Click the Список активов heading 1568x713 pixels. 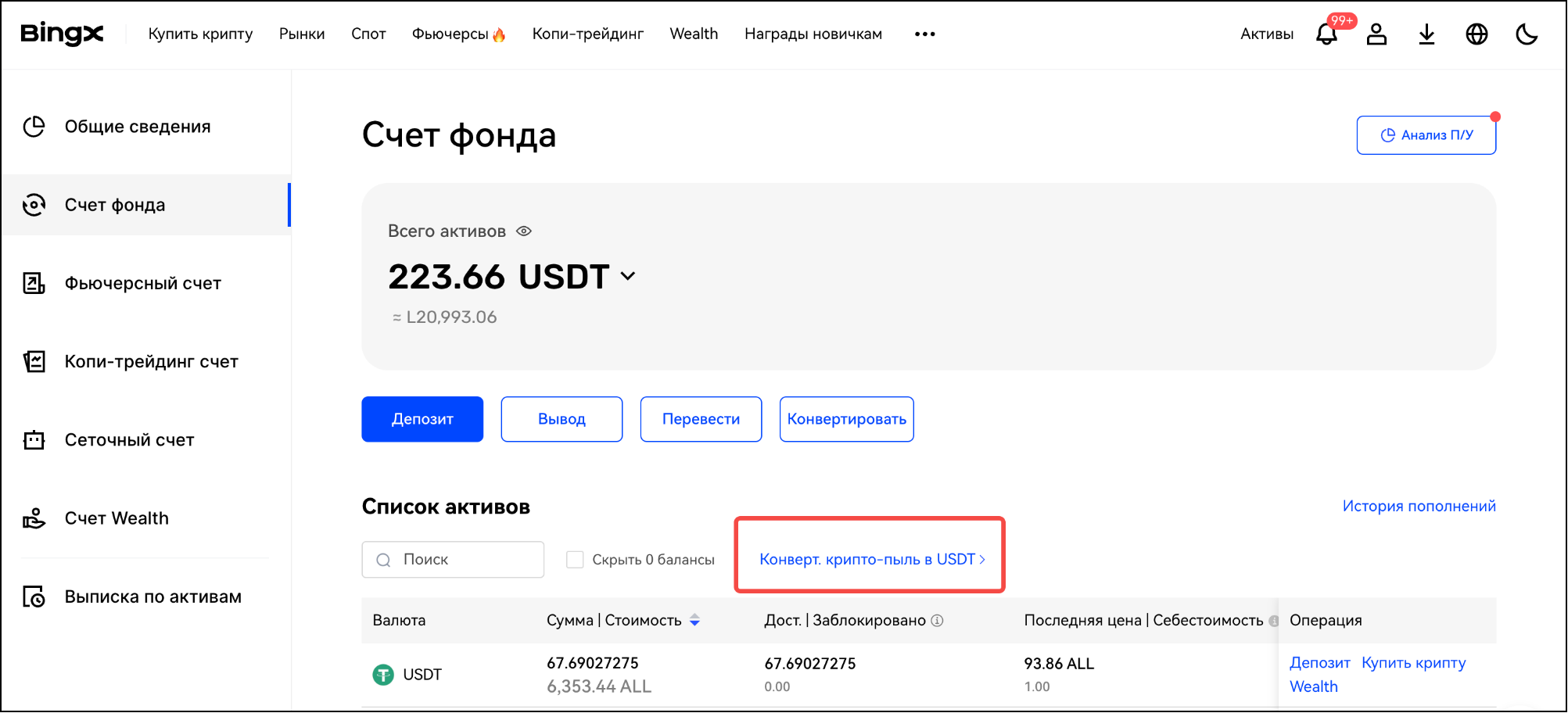[x=446, y=507]
